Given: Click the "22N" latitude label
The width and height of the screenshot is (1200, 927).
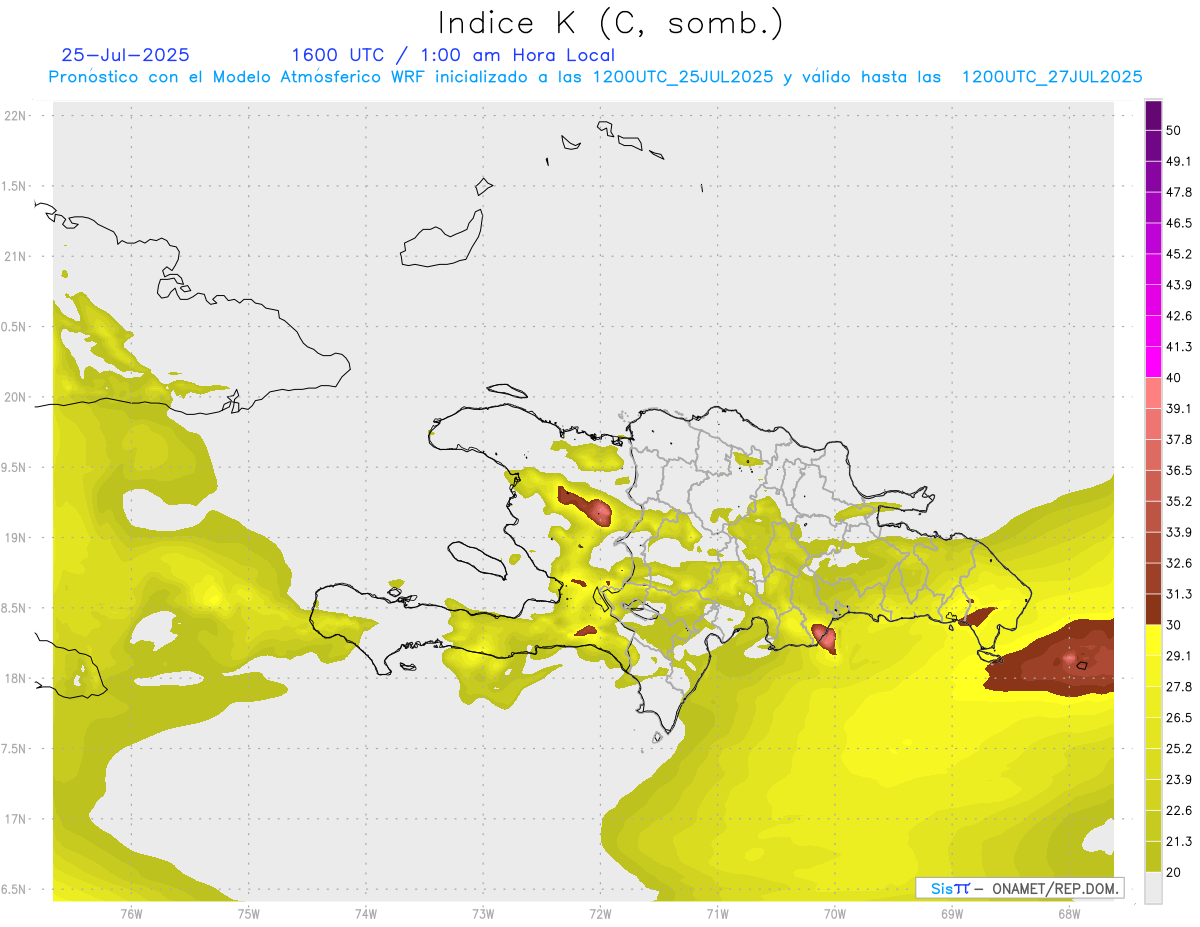Looking at the screenshot, I should coord(16,115).
